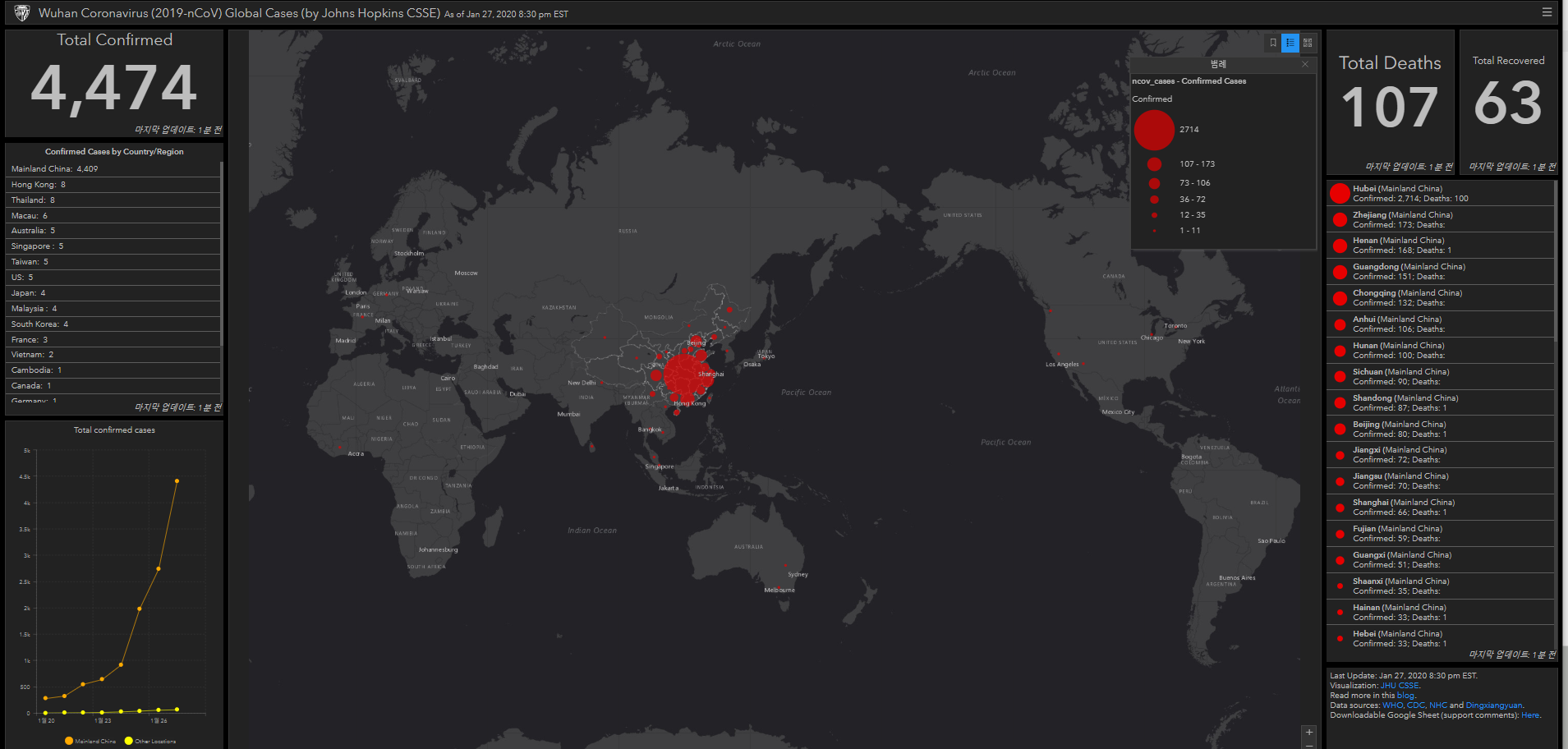
Task: Open the map bookmarks tool
Action: pos(1273,43)
